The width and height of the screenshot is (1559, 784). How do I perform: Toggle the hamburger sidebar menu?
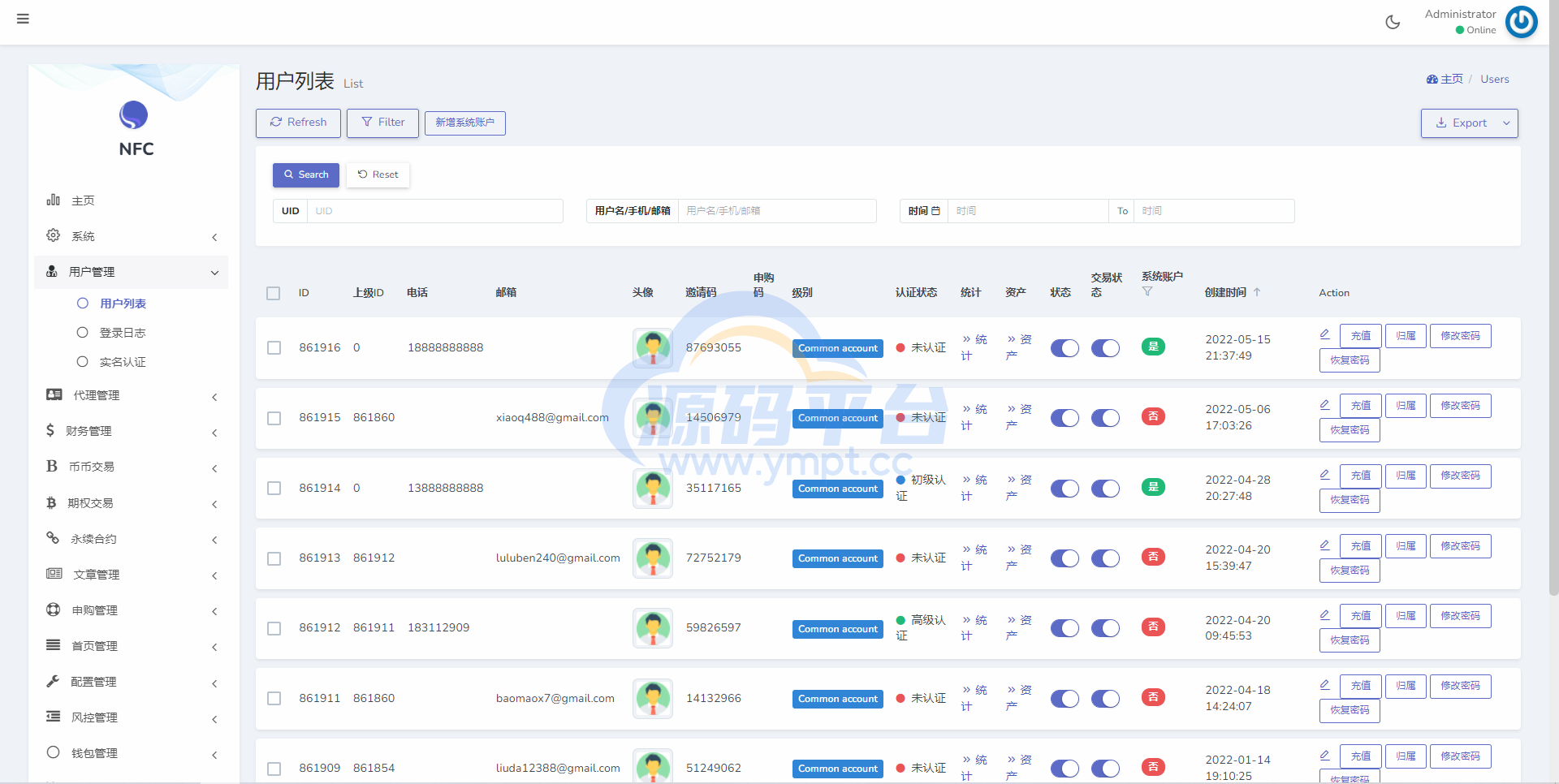pyautogui.click(x=23, y=19)
